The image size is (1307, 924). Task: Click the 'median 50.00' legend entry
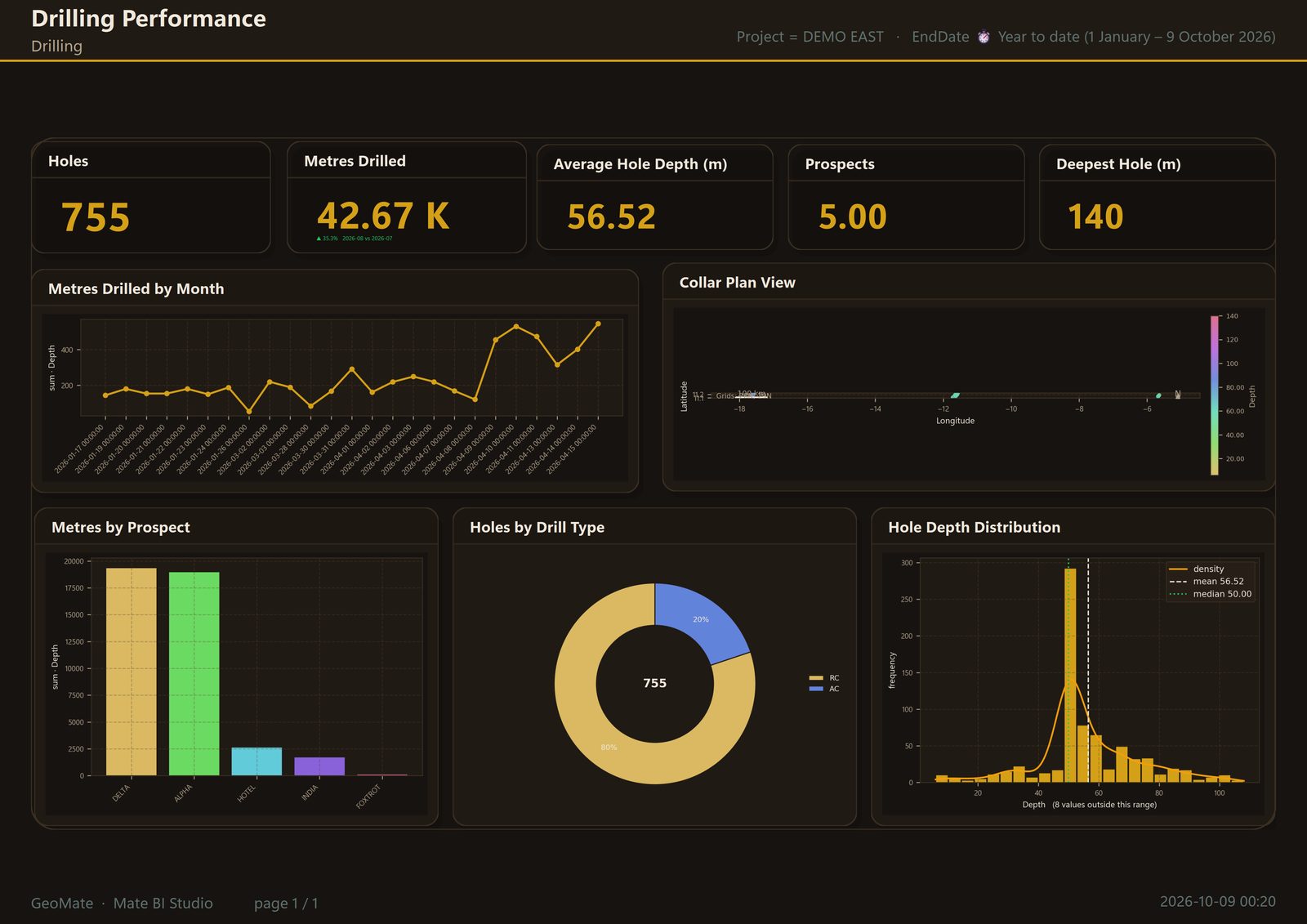(x=1210, y=594)
